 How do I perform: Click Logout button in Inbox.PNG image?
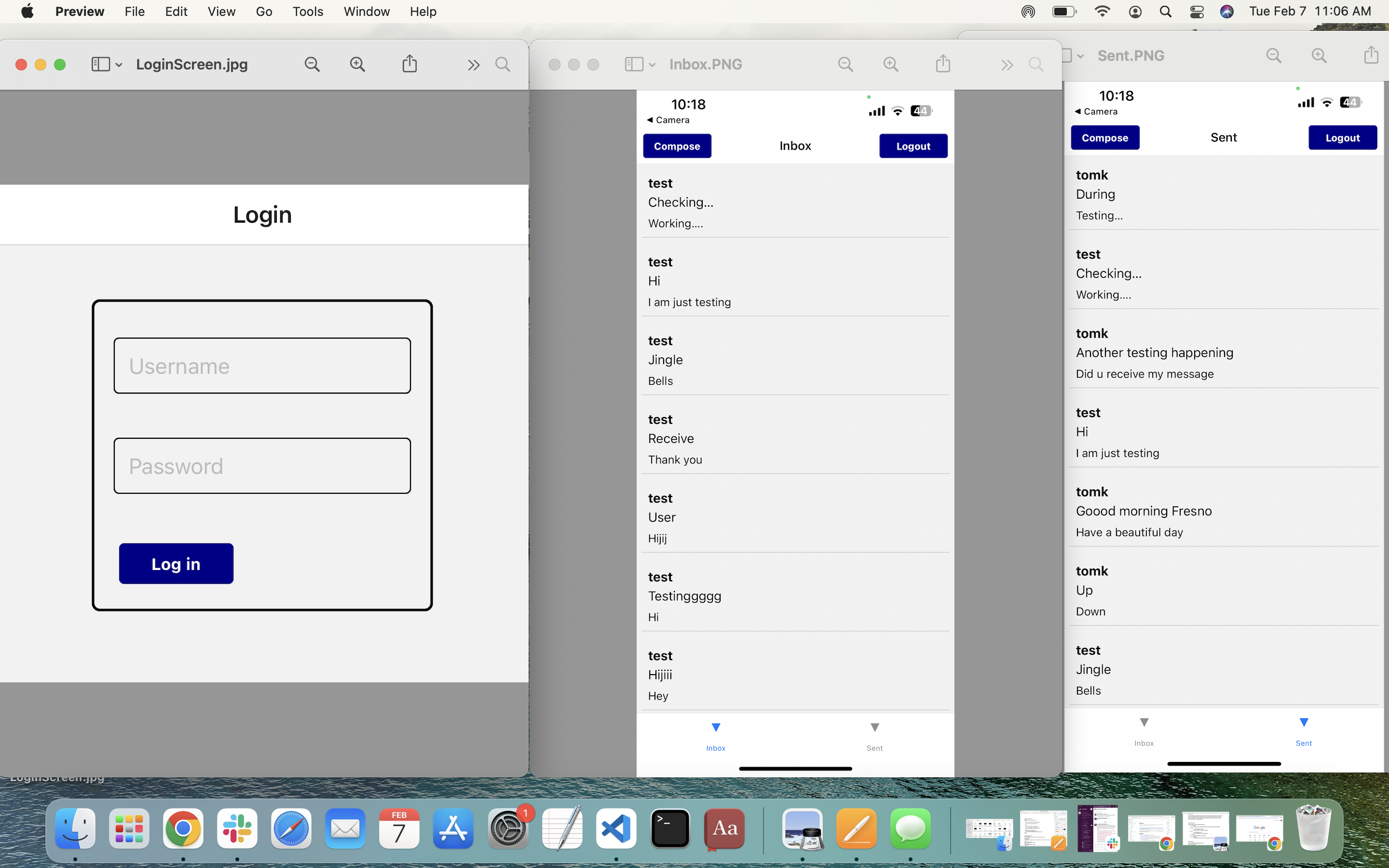point(913,146)
